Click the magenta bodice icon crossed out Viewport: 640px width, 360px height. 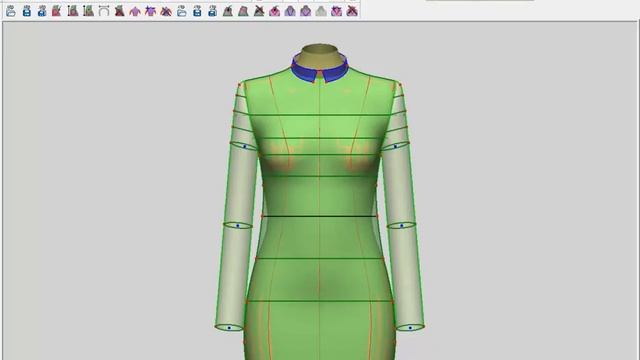click(x=352, y=11)
